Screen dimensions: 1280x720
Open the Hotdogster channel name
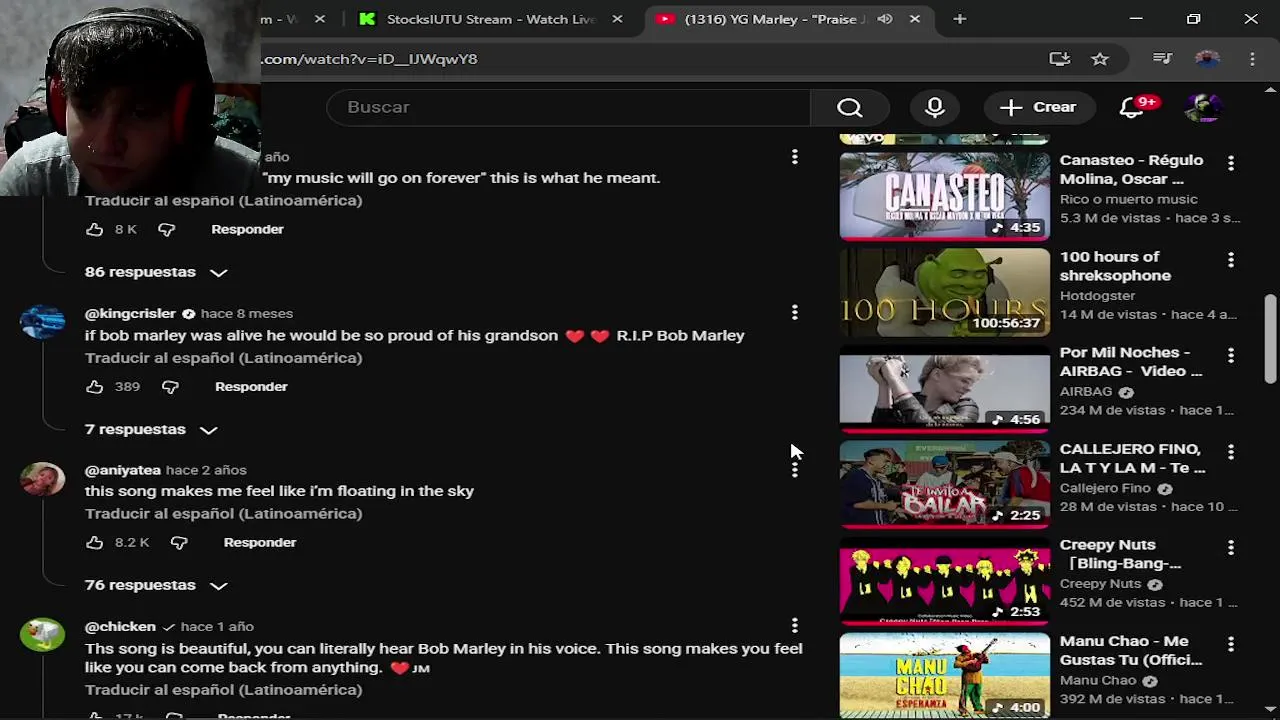(1097, 296)
